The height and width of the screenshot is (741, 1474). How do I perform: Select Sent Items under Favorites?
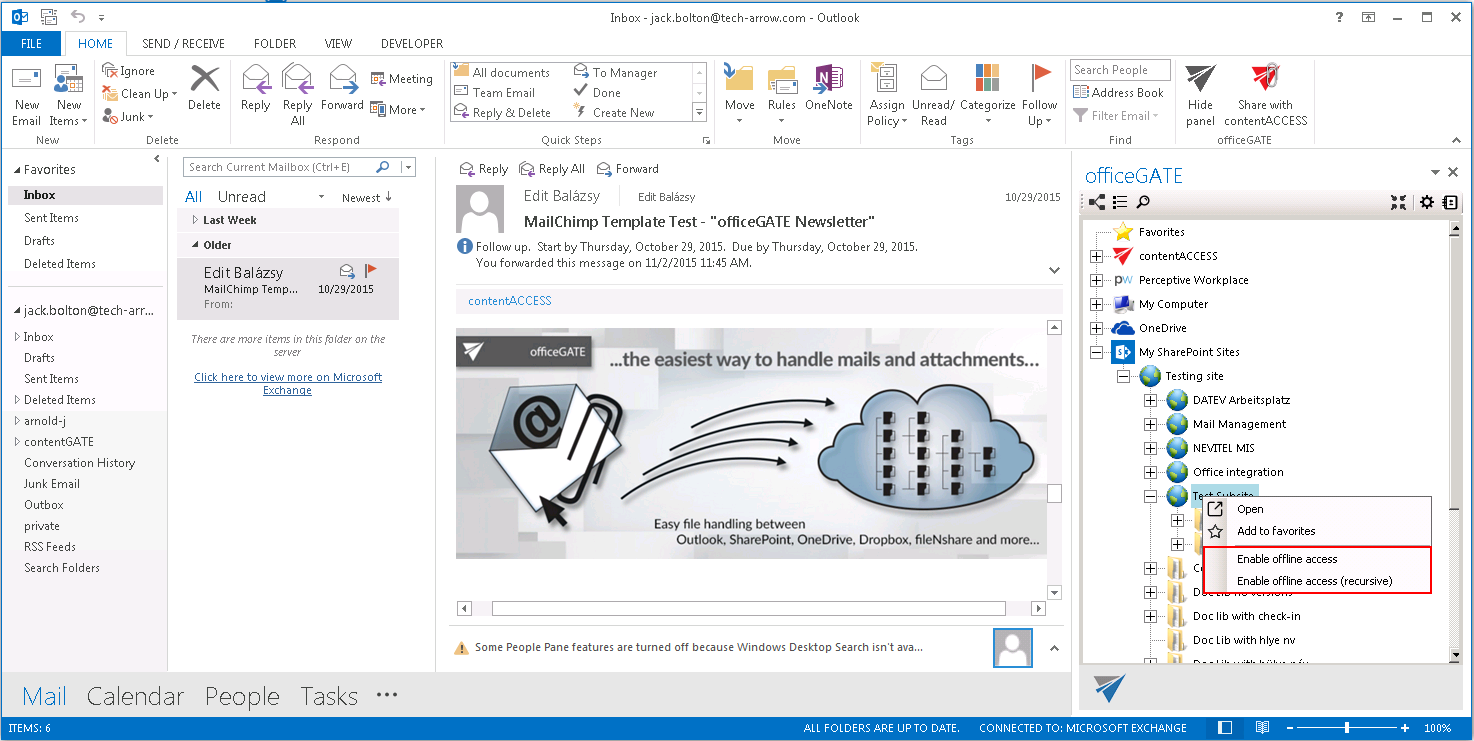(51, 218)
